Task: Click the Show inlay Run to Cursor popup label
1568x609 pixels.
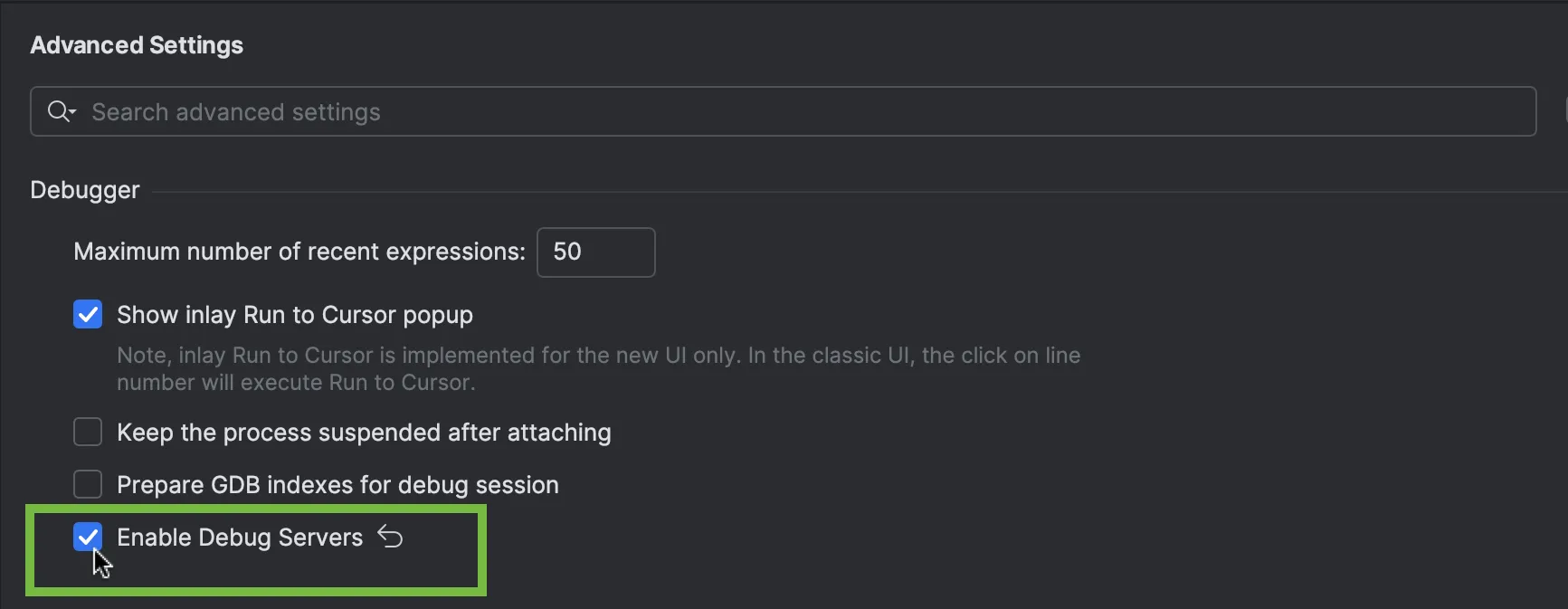Action: (x=295, y=315)
